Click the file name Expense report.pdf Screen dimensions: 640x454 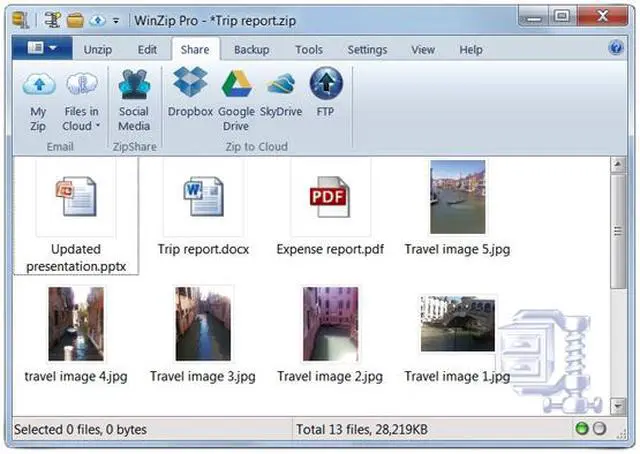pos(330,249)
